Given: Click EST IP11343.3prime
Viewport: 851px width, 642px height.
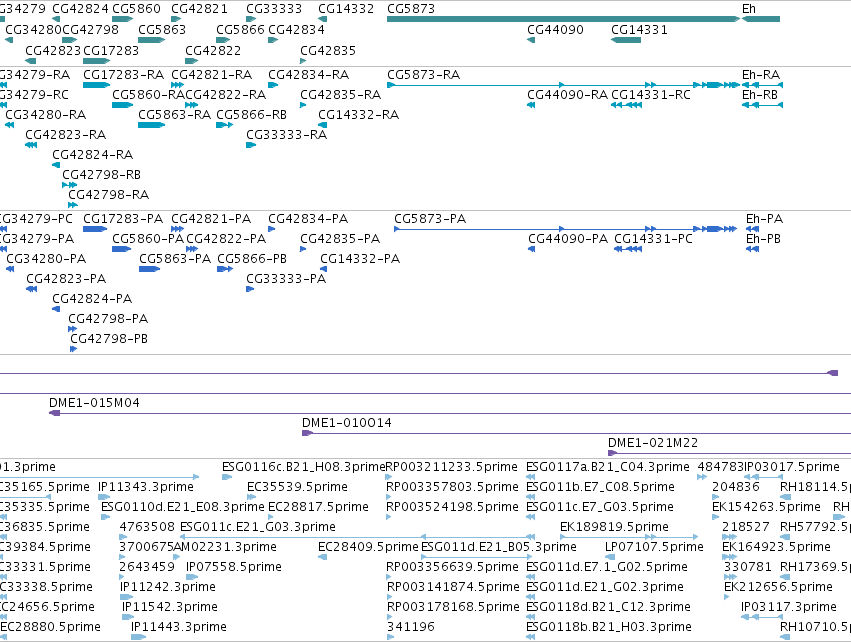Looking at the screenshot, I should (x=104, y=497).
